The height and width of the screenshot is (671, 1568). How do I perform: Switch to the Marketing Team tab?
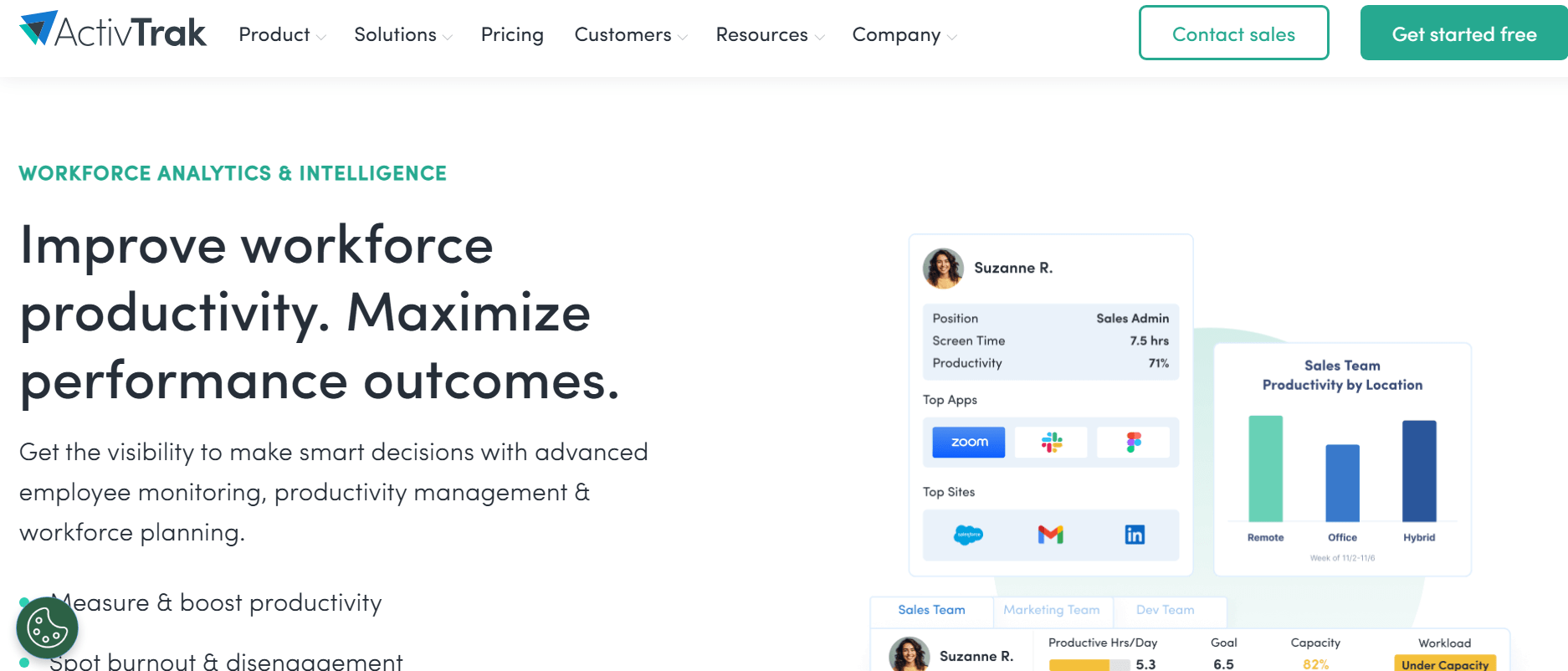tap(1052, 610)
